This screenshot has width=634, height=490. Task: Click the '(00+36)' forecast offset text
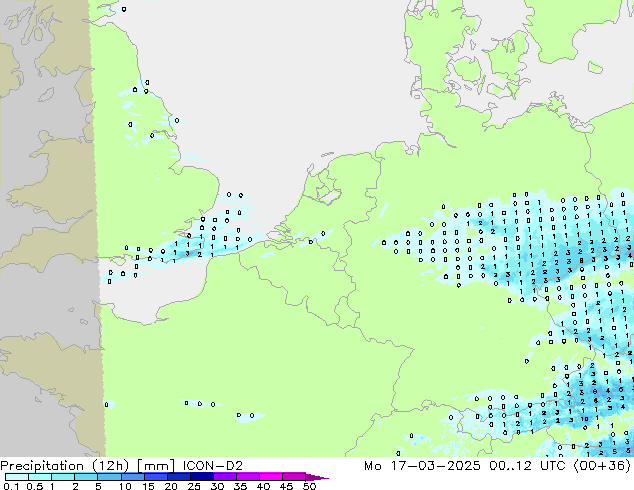(602, 465)
